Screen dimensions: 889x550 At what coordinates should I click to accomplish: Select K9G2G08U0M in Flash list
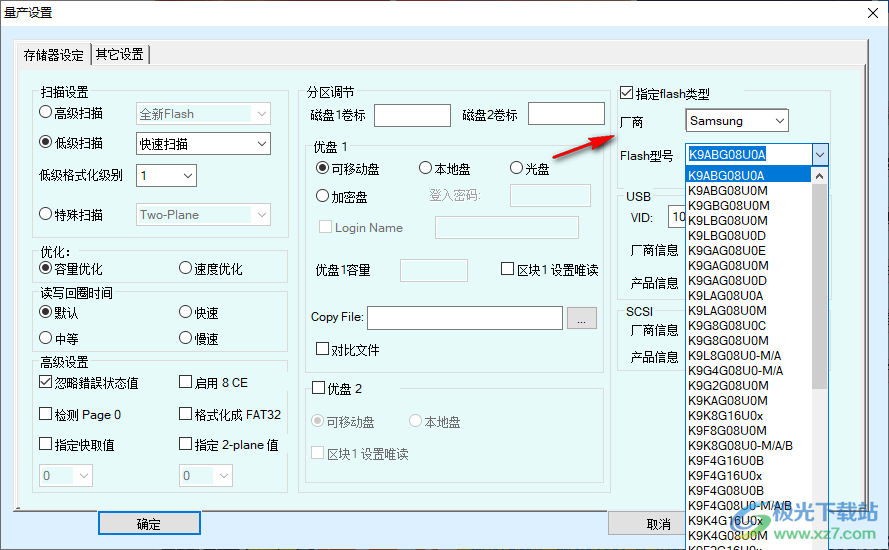748,386
